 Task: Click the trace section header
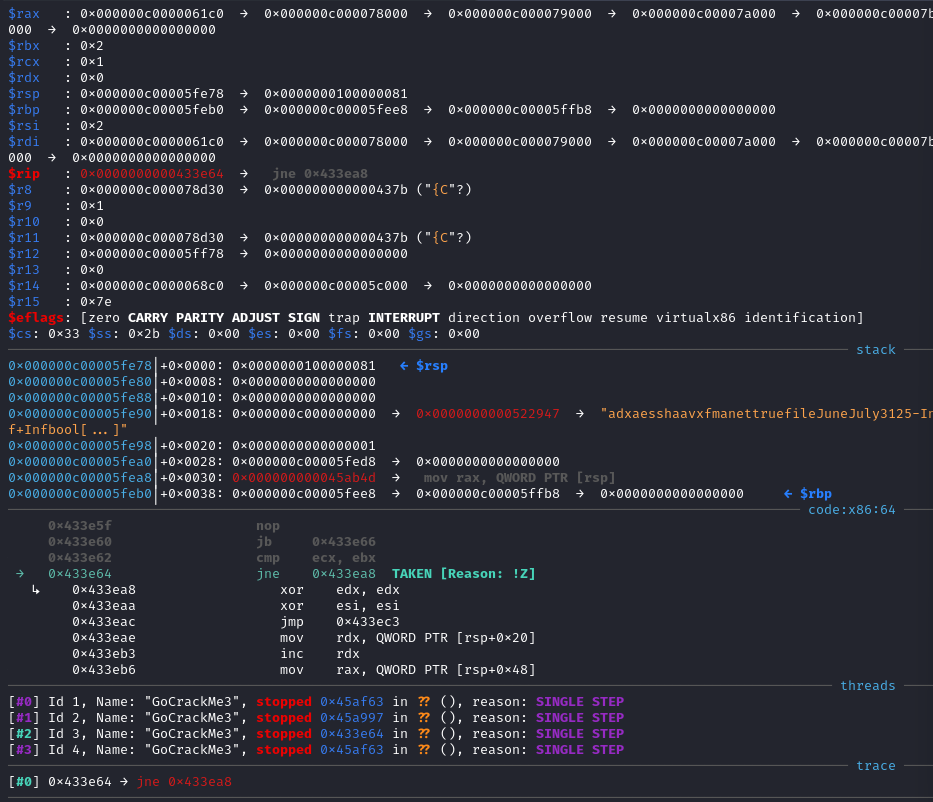[875, 766]
